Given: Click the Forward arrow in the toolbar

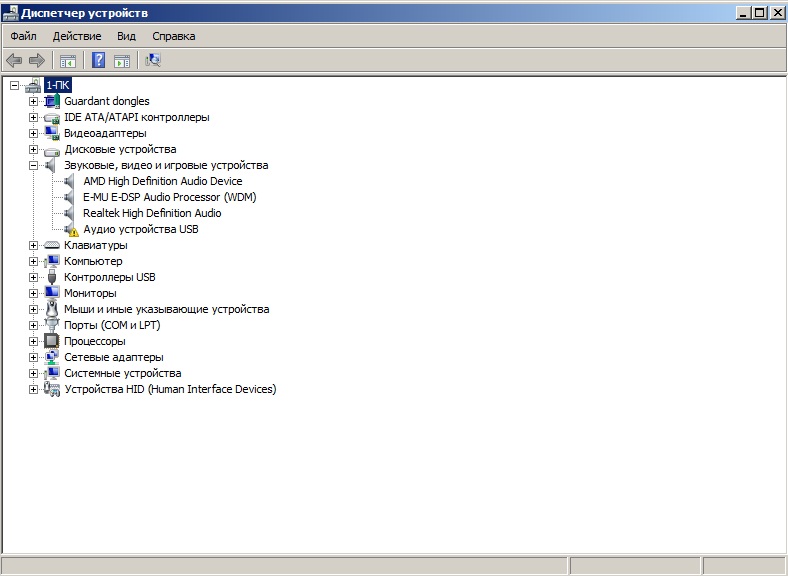Looking at the screenshot, I should tap(37, 60).
